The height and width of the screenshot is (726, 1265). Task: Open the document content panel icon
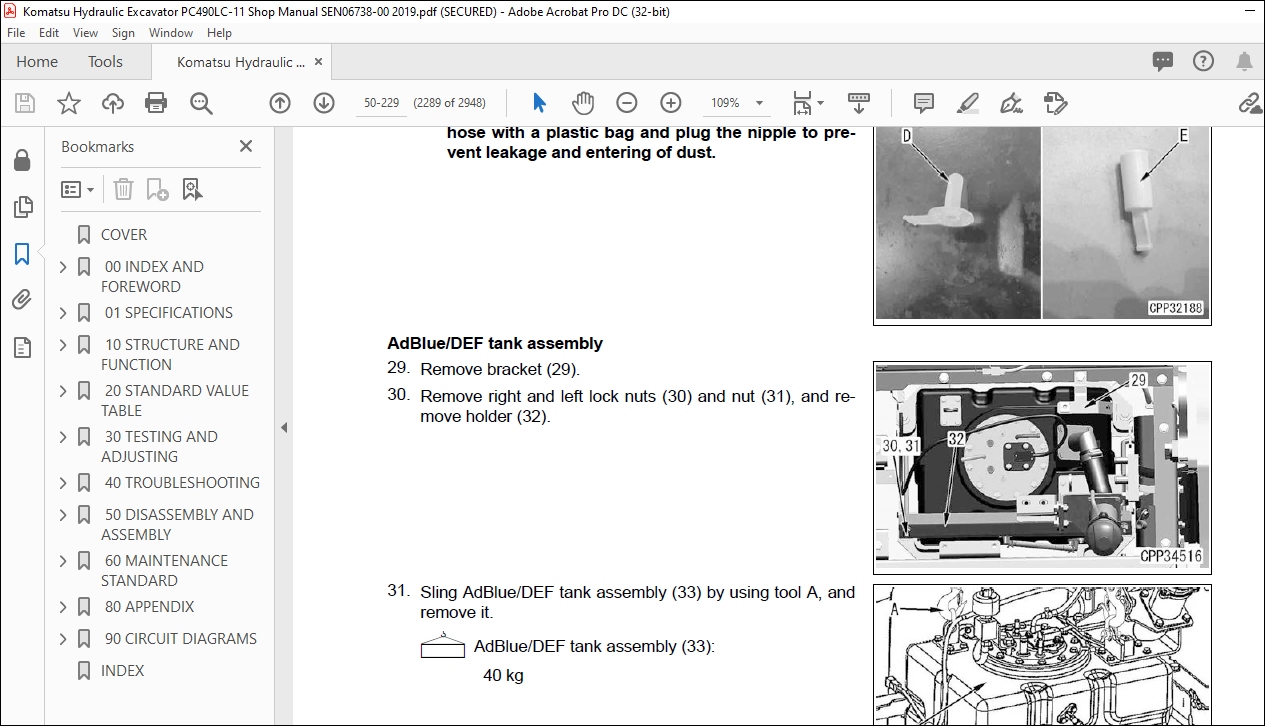pos(22,347)
